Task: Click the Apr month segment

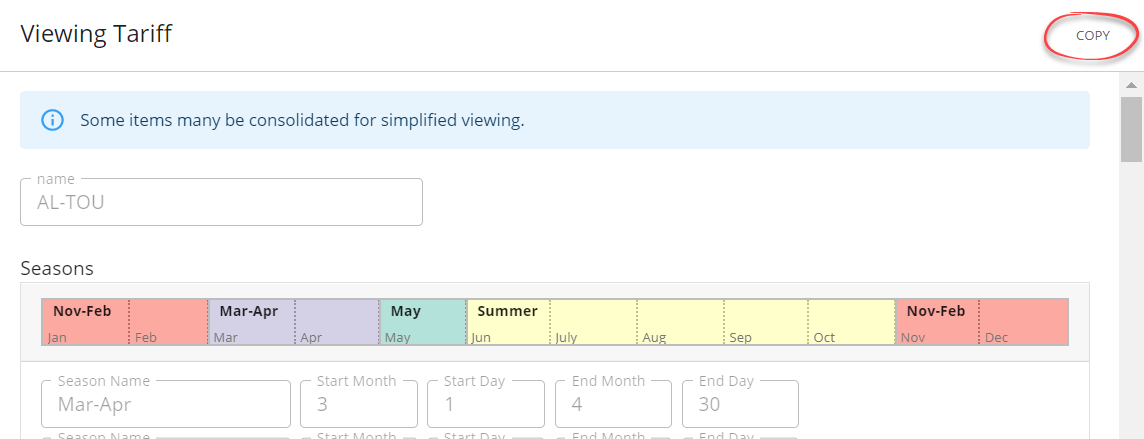Action: [337, 322]
